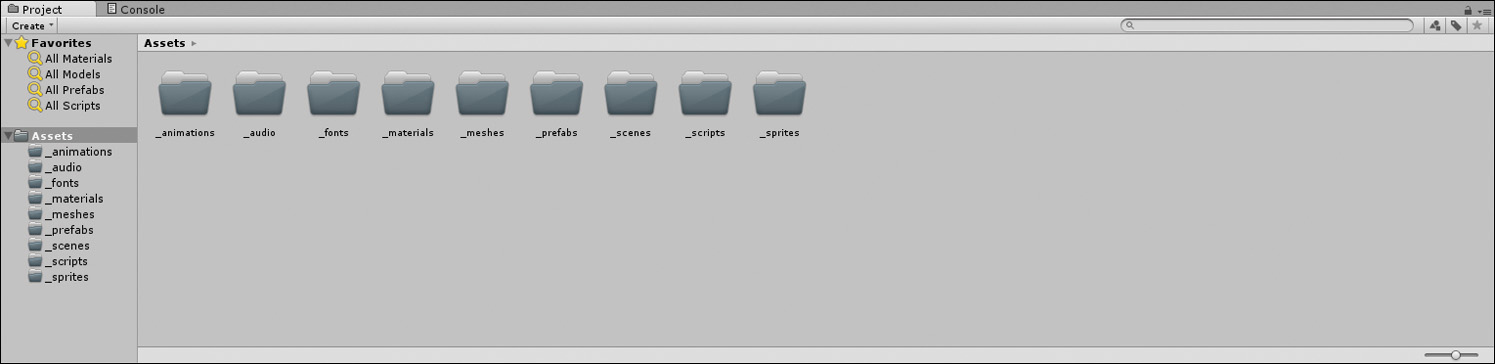Screen dimensions: 1495x364
Task: Select the _materials folder icon in grid
Action: (408, 94)
